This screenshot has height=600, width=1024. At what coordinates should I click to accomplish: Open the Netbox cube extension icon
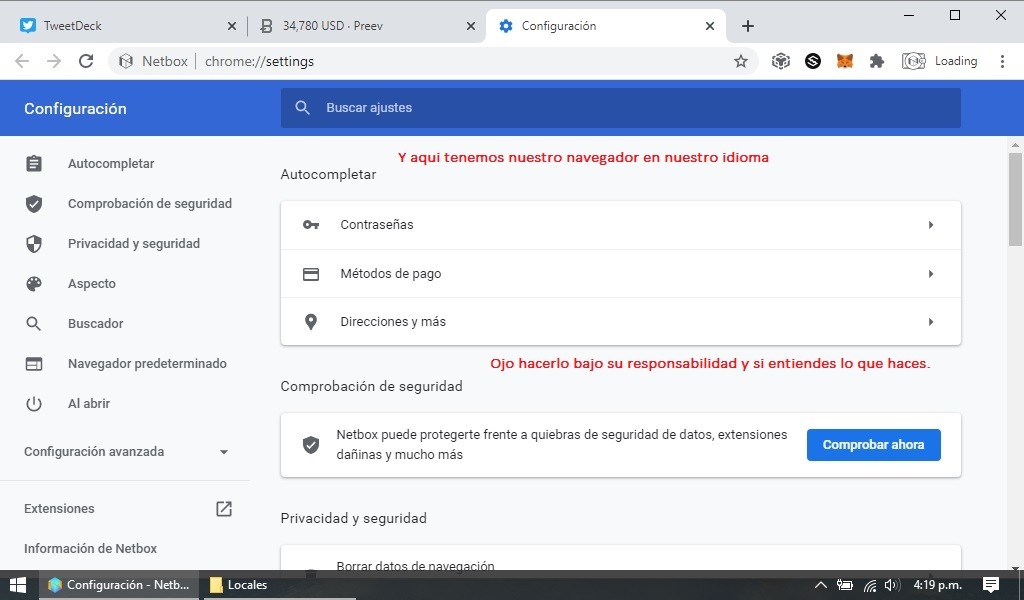780,61
